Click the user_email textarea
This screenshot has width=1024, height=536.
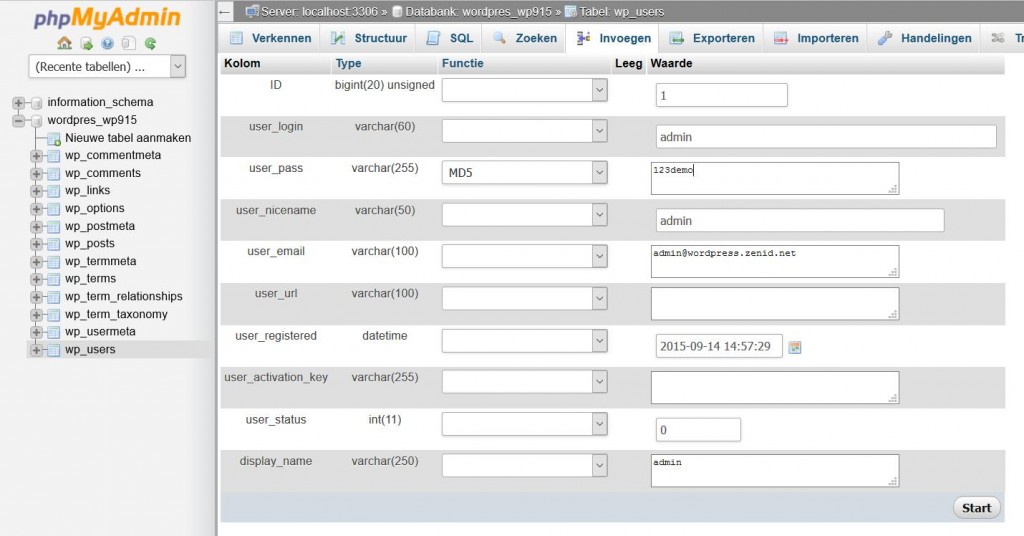tap(775, 261)
